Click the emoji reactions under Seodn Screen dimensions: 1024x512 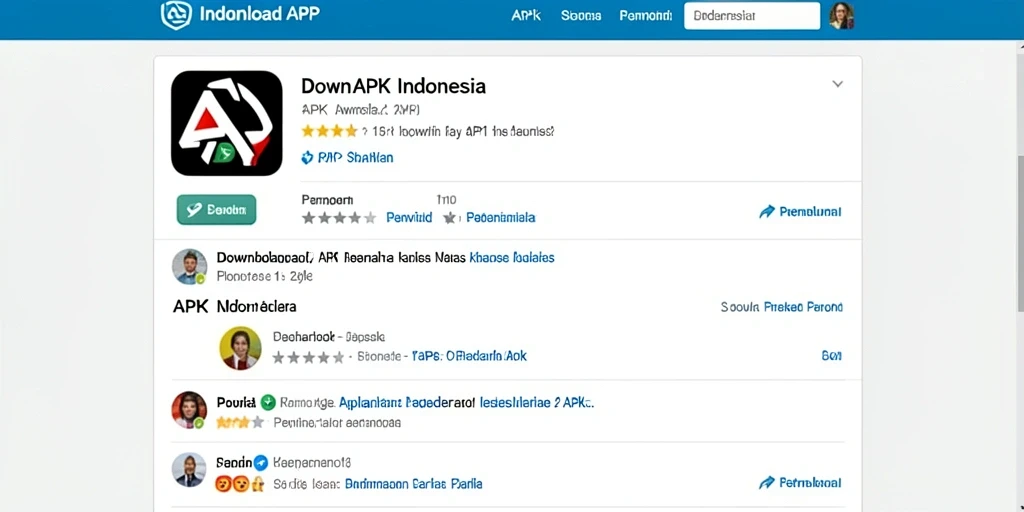pos(240,484)
